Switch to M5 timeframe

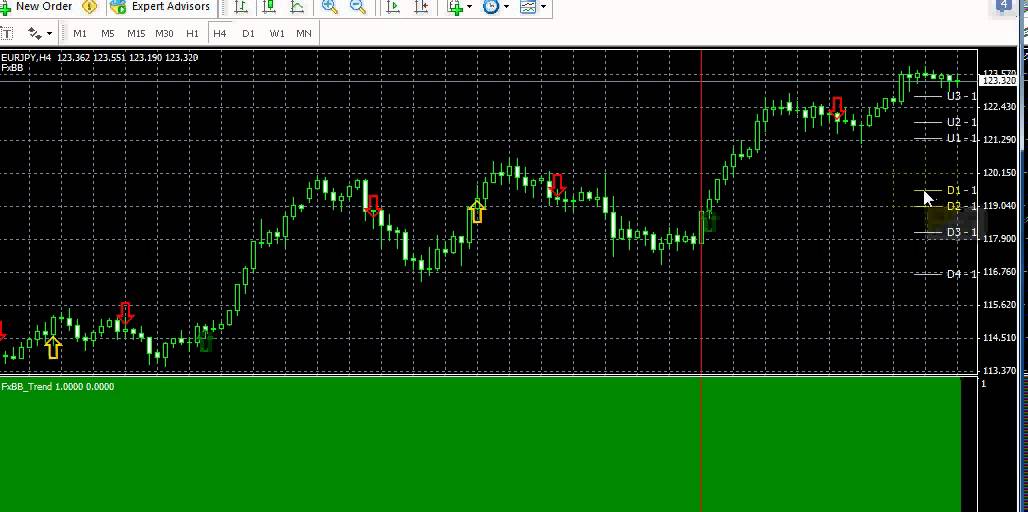tap(108, 33)
